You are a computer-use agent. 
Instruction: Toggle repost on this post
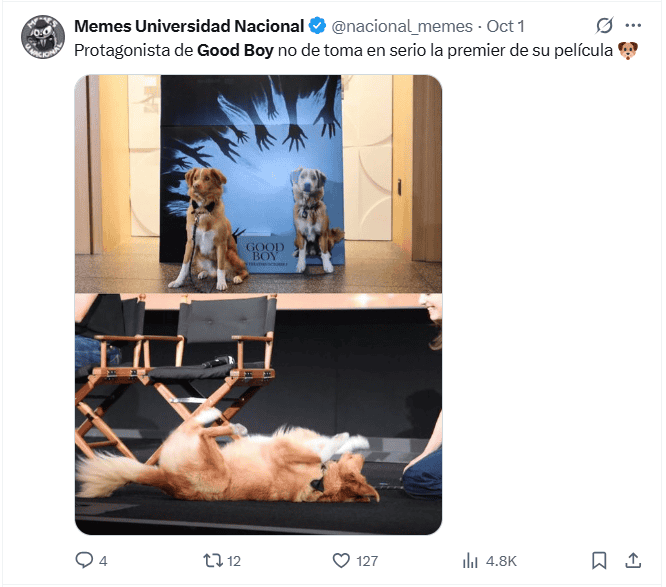pyautogui.click(x=213, y=560)
